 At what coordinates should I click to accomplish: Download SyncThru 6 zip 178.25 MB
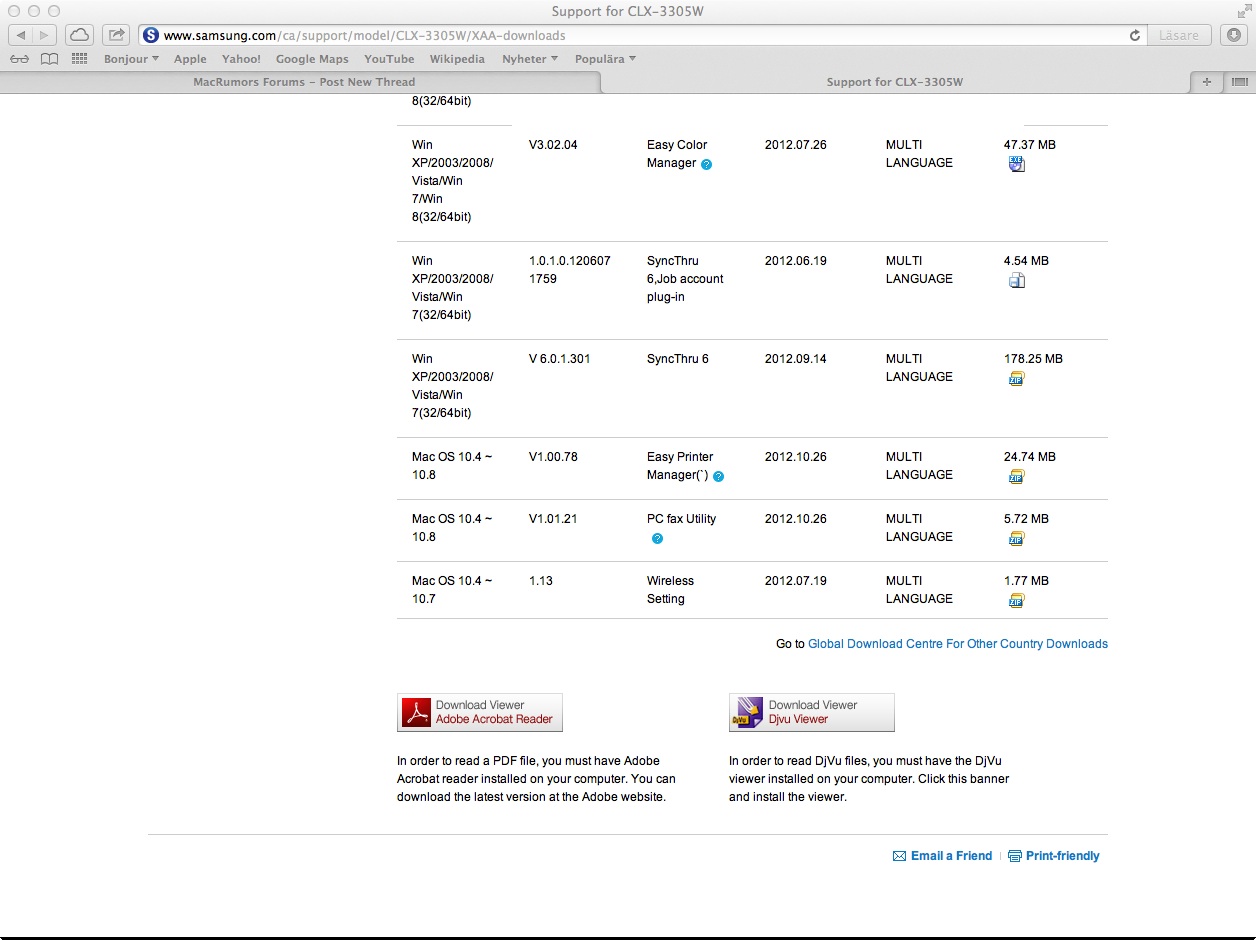(x=1016, y=378)
